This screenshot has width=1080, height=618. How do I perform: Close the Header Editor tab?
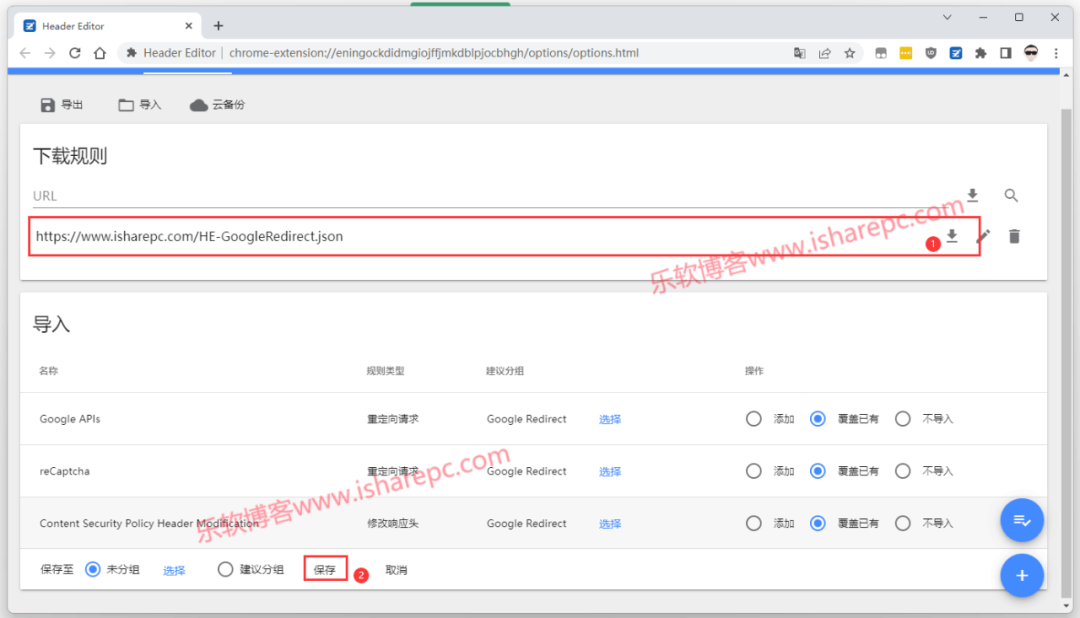189,26
